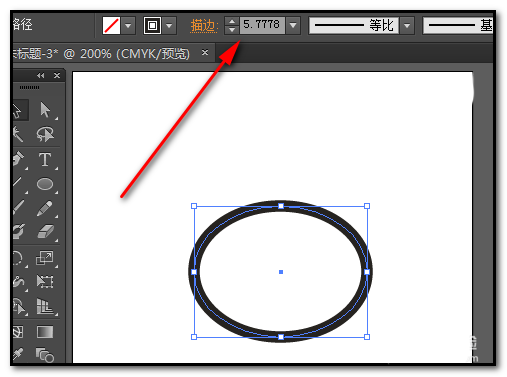Select the Pen tool
507x377 pixels.
(x=18, y=159)
